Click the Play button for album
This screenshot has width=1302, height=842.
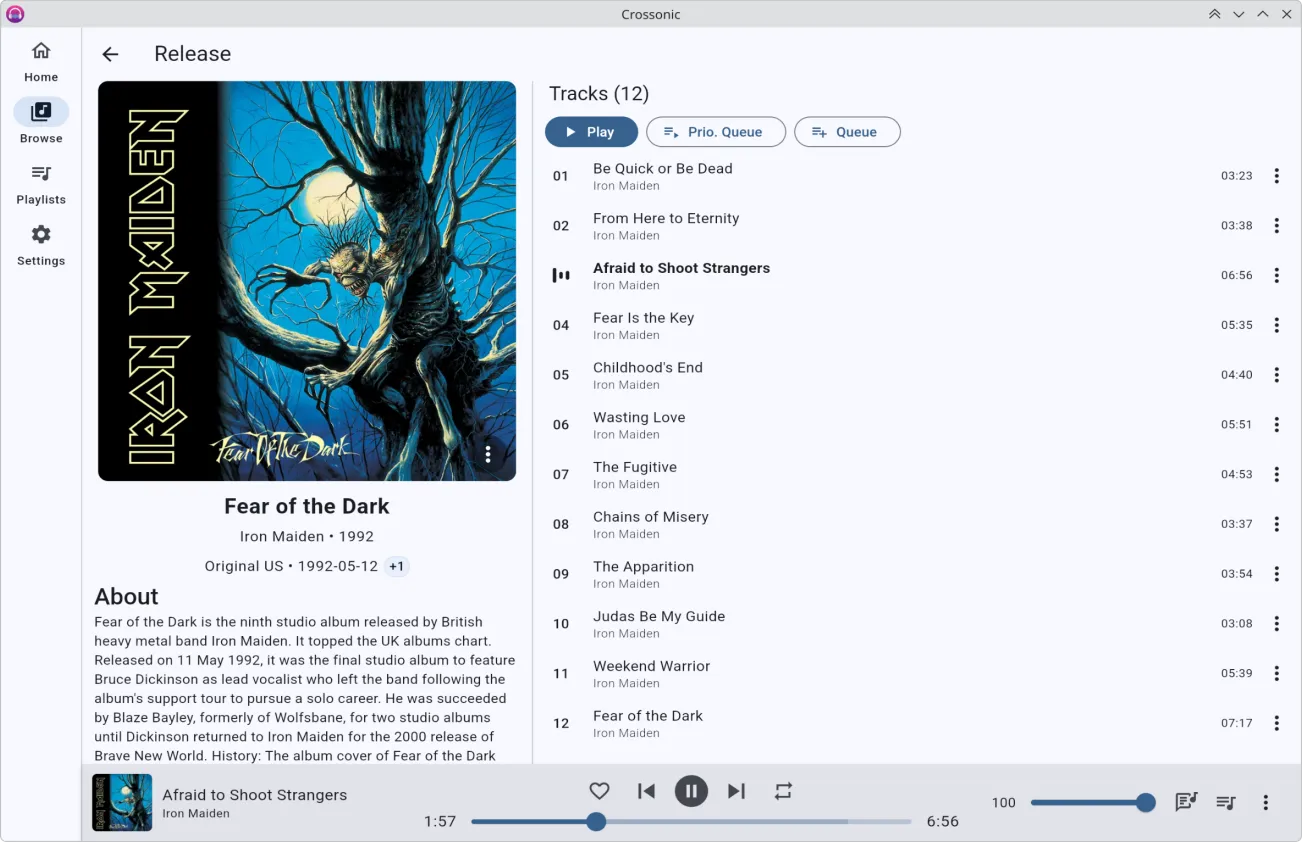(591, 132)
